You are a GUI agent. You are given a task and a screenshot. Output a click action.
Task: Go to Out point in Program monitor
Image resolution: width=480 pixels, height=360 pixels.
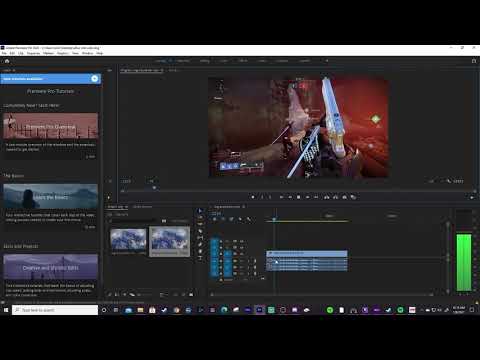pos(316,197)
